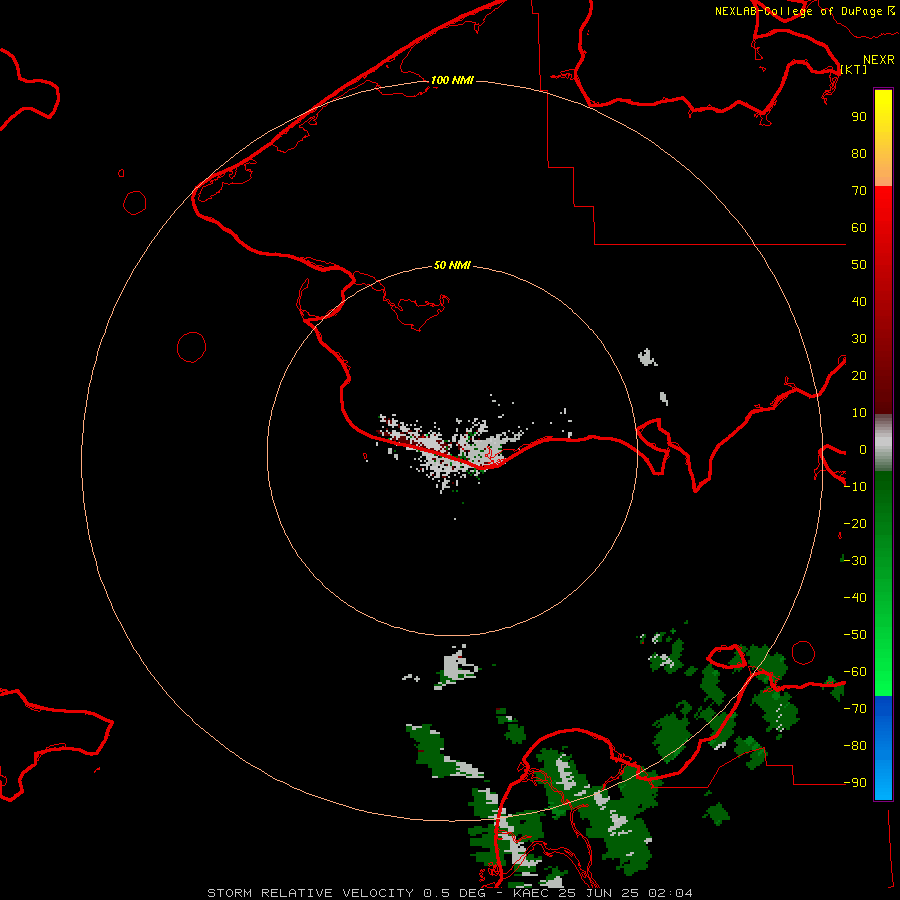This screenshot has height=900, width=900.
Task: Click the "0" value on the velocity scale
Action: tap(863, 450)
